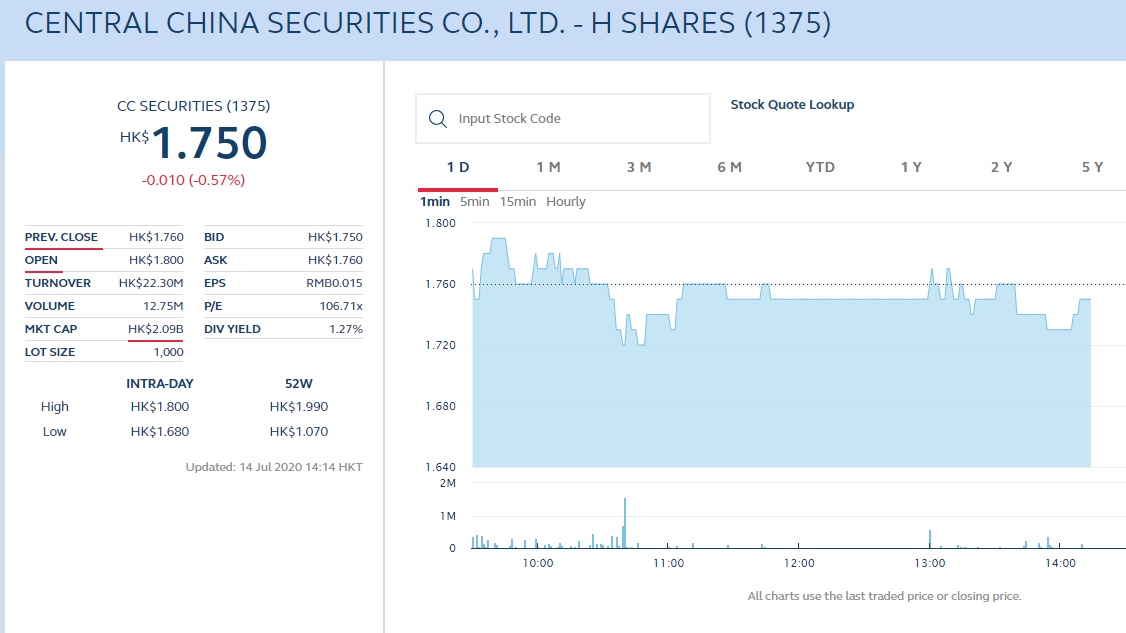Click the BID label
This screenshot has height=633, width=1126.
click(x=214, y=237)
